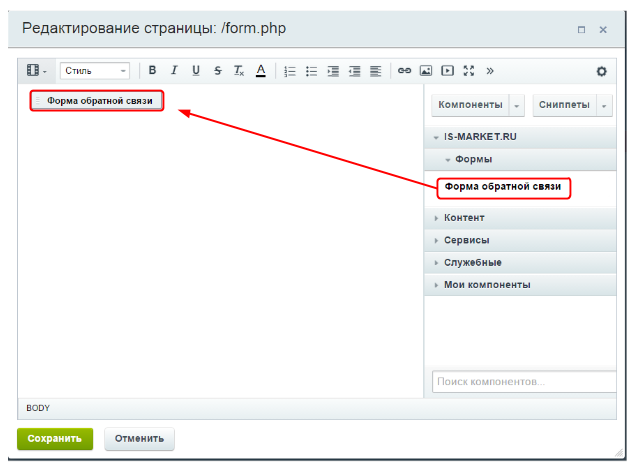Insert a numbered list

tap(290, 71)
